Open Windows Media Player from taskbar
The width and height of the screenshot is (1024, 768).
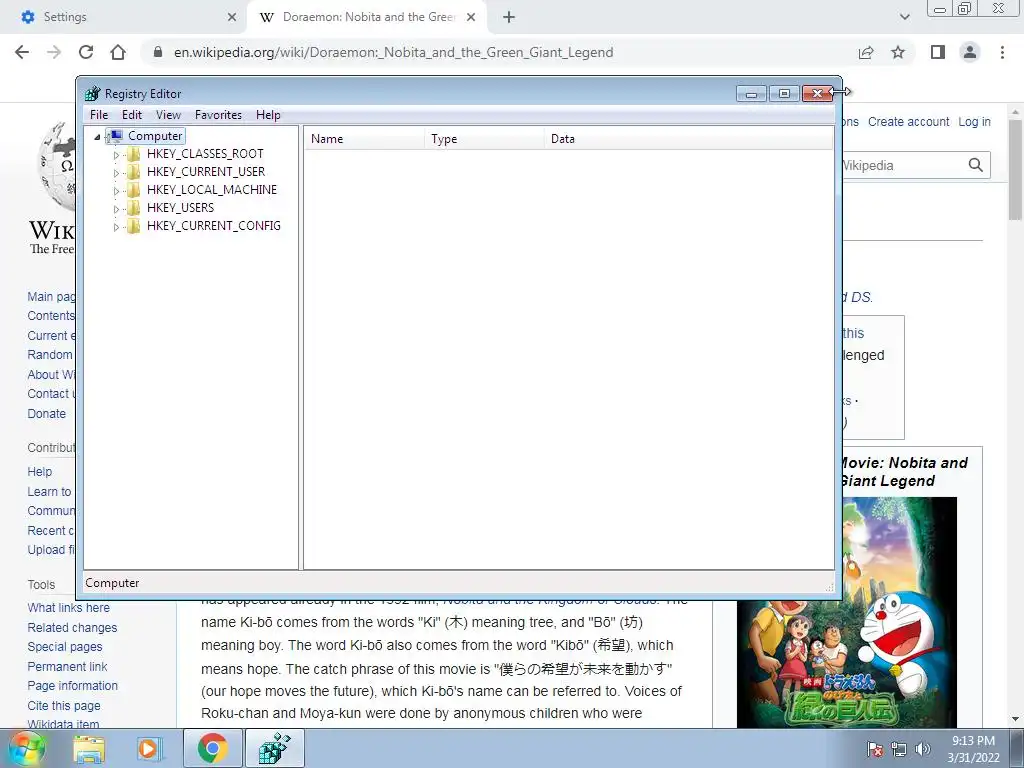[x=148, y=749]
